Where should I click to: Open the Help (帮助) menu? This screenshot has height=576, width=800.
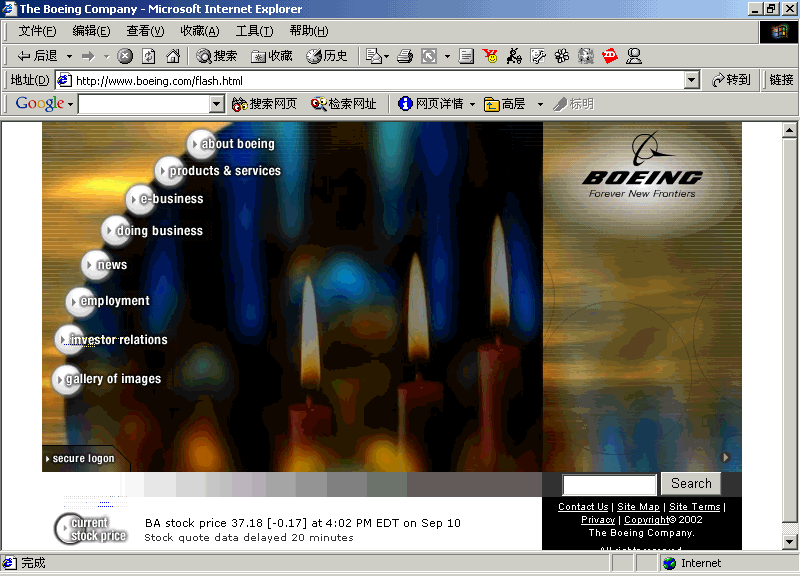click(x=309, y=31)
